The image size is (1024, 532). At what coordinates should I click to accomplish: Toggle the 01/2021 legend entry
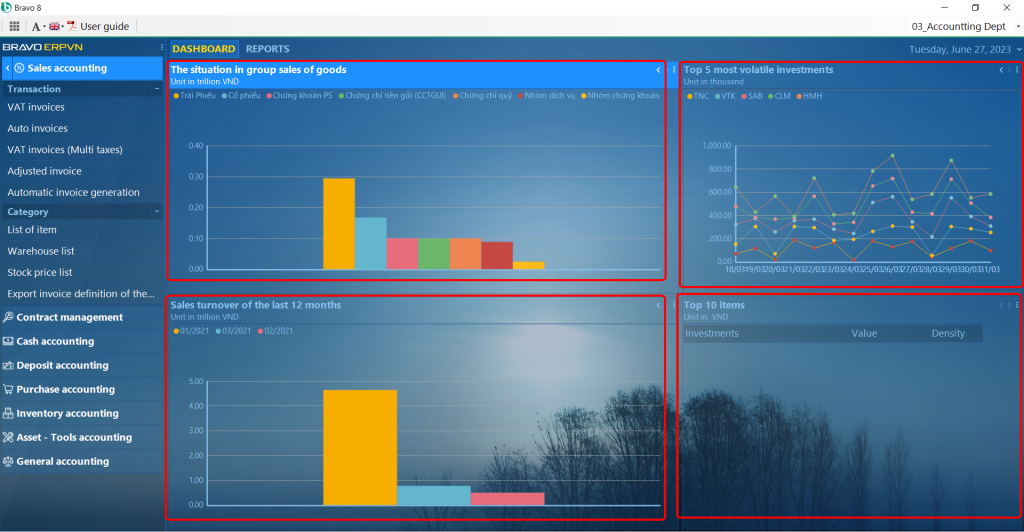(193, 331)
